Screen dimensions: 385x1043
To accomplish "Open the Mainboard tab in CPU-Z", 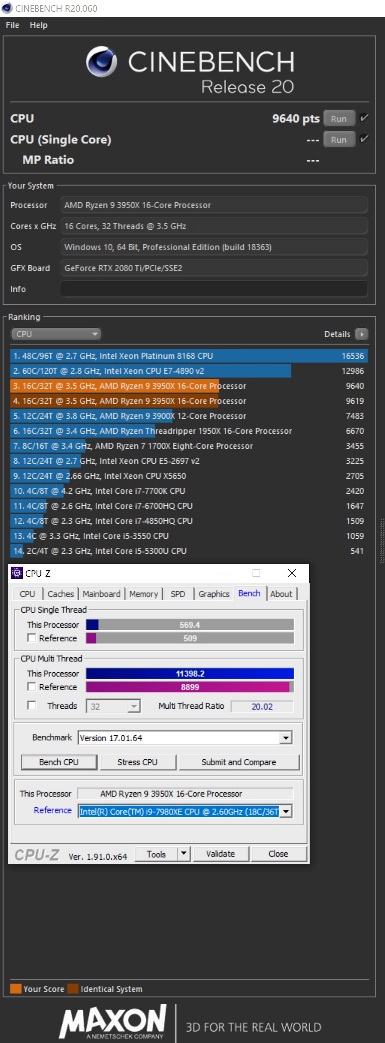I will (x=101, y=594).
